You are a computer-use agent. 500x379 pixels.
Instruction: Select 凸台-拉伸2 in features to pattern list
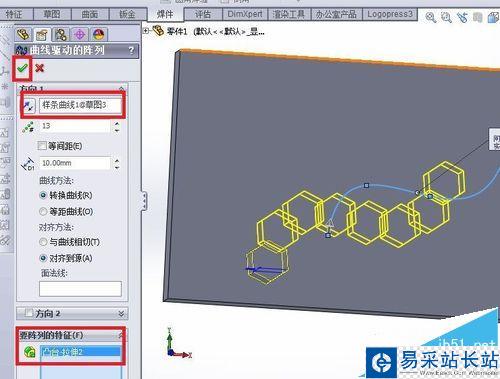coord(80,352)
